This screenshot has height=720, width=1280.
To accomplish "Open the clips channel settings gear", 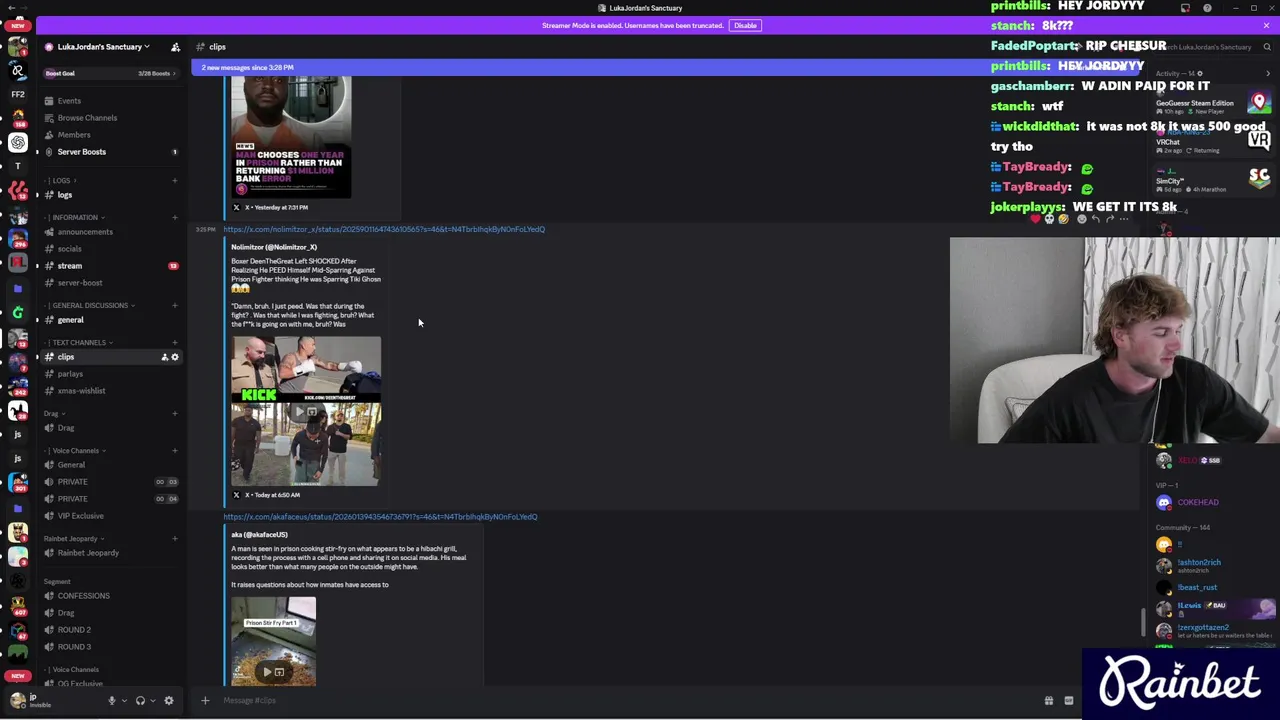I will [x=175, y=357].
